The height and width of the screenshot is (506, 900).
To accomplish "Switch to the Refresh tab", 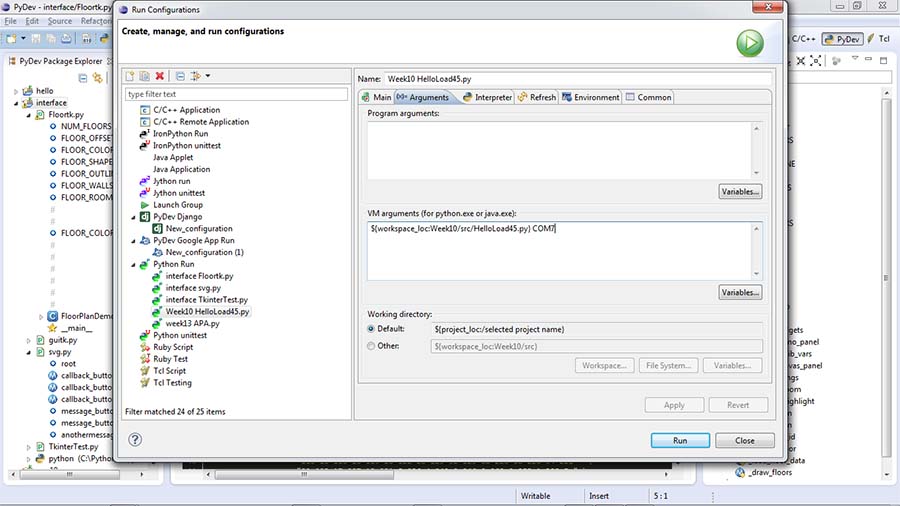I will pos(537,98).
